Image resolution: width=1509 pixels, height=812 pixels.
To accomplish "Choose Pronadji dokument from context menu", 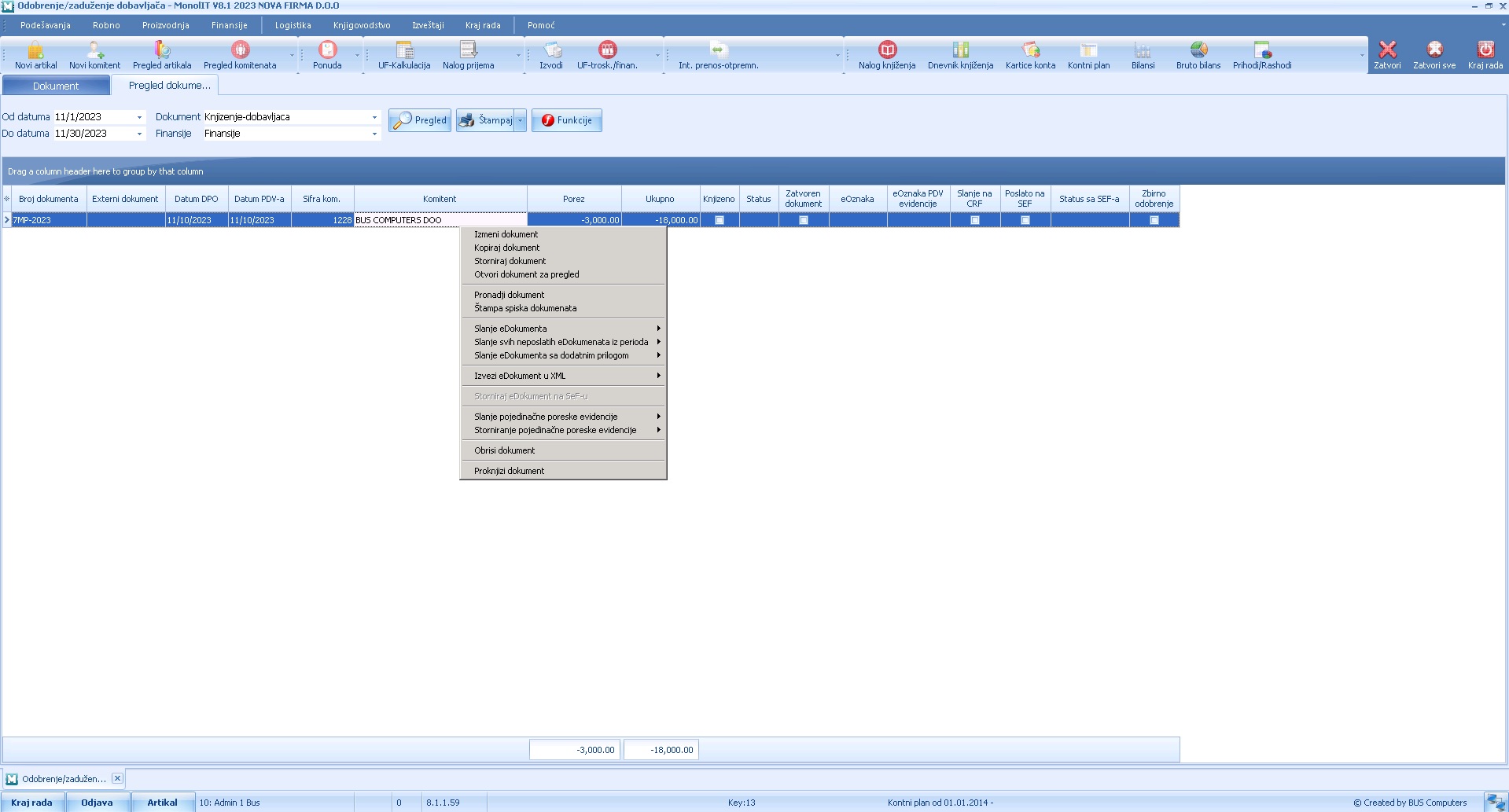I will pos(563,295).
